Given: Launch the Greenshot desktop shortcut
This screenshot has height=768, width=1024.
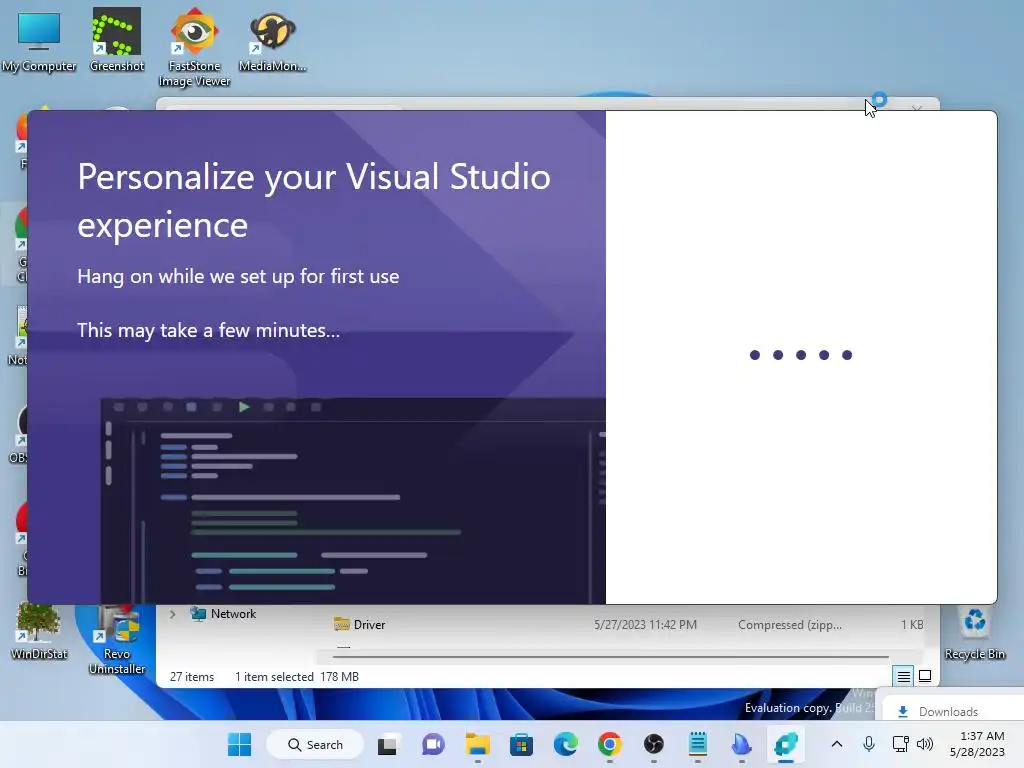Looking at the screenshot, I should (x=117, y=40).
